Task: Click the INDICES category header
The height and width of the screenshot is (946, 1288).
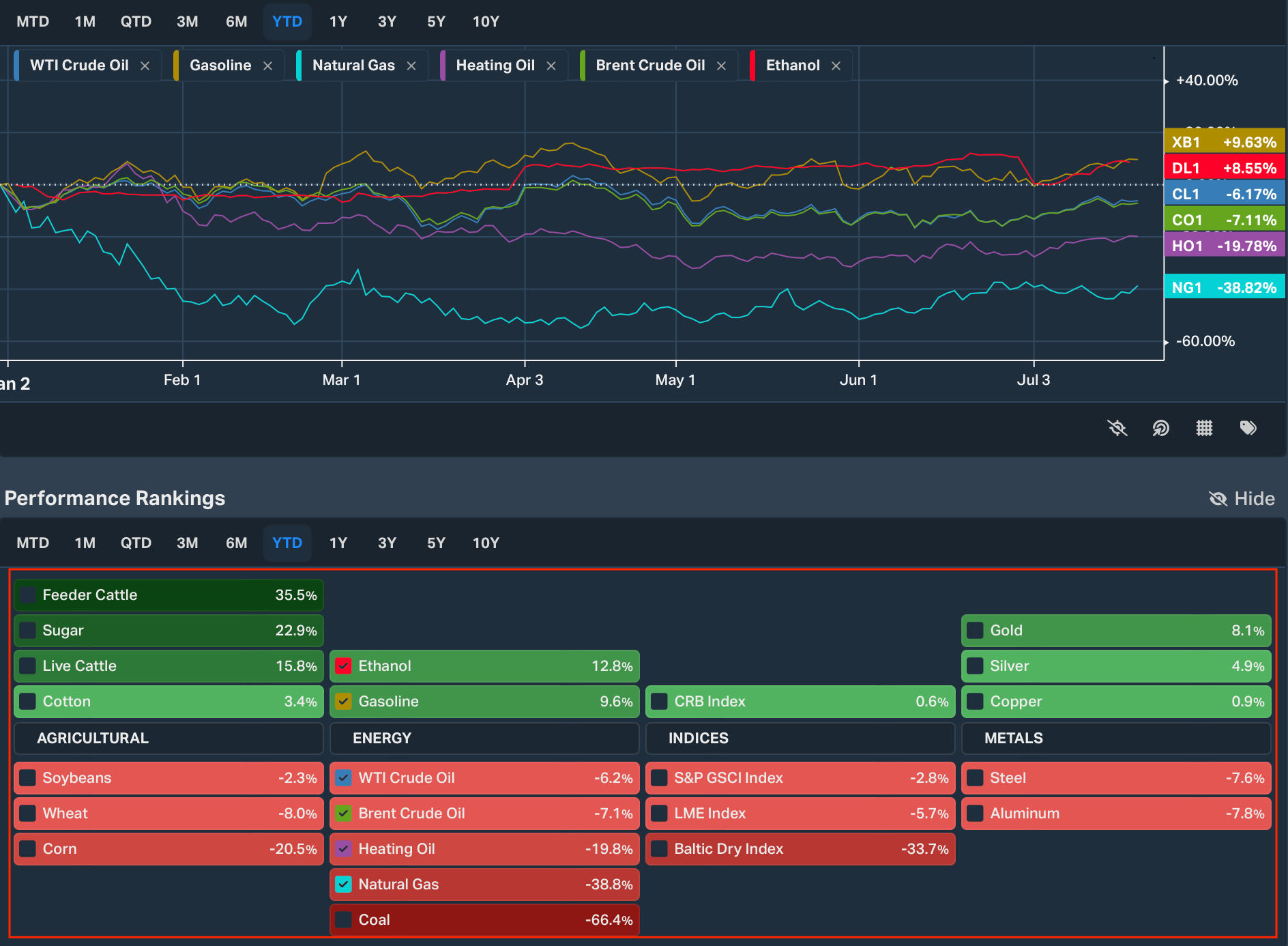Action: point(800,739)
